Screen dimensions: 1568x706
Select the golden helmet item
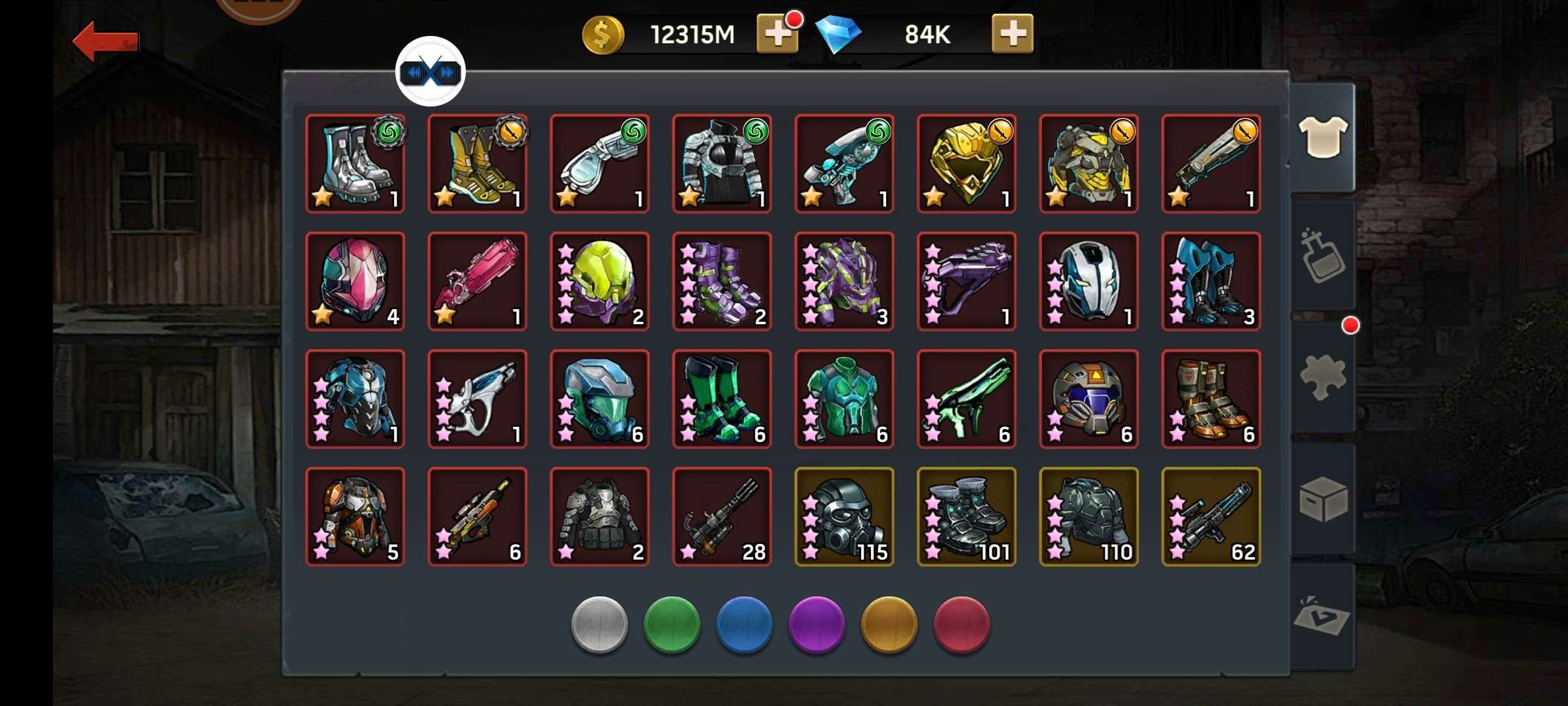(966, 163)
